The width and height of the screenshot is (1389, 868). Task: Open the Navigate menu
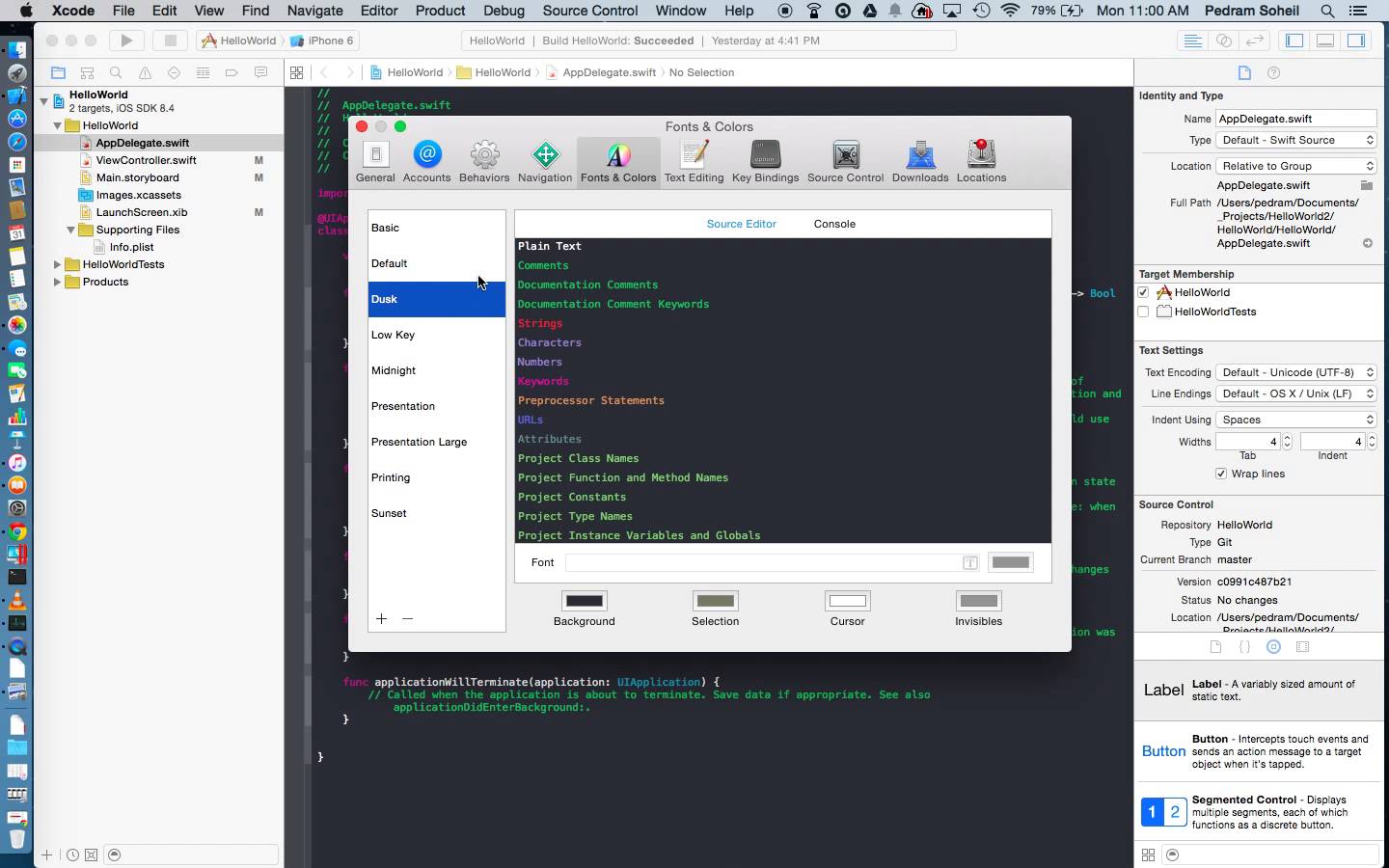pos(314,11)
